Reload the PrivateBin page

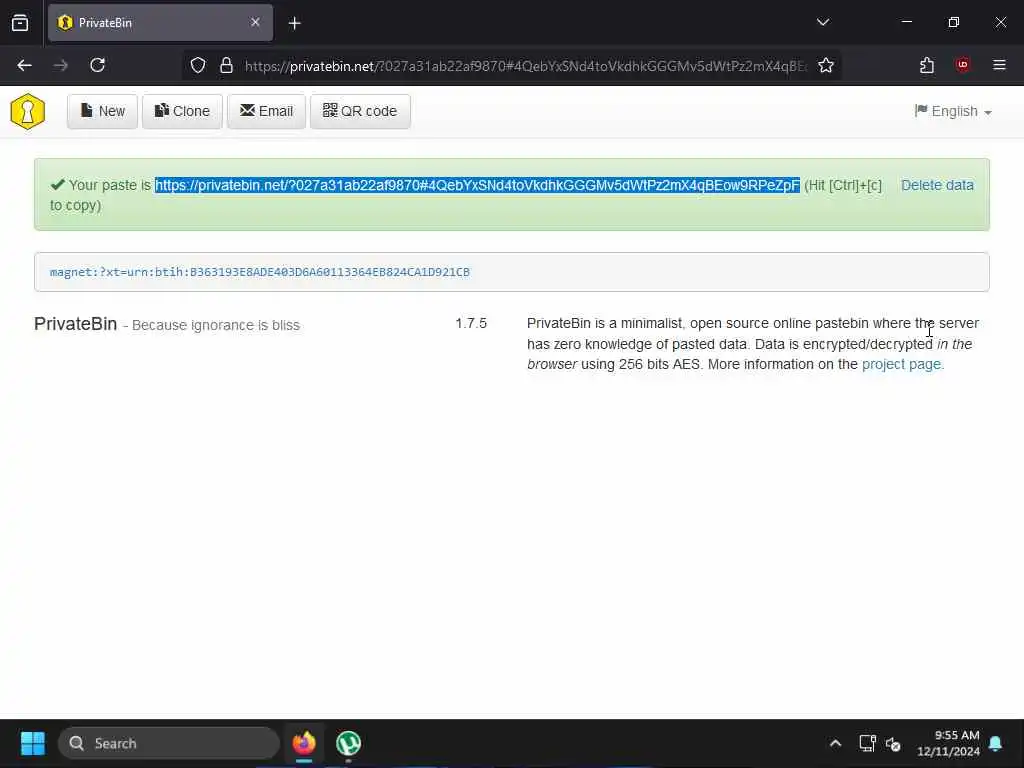tap(97, 65)
